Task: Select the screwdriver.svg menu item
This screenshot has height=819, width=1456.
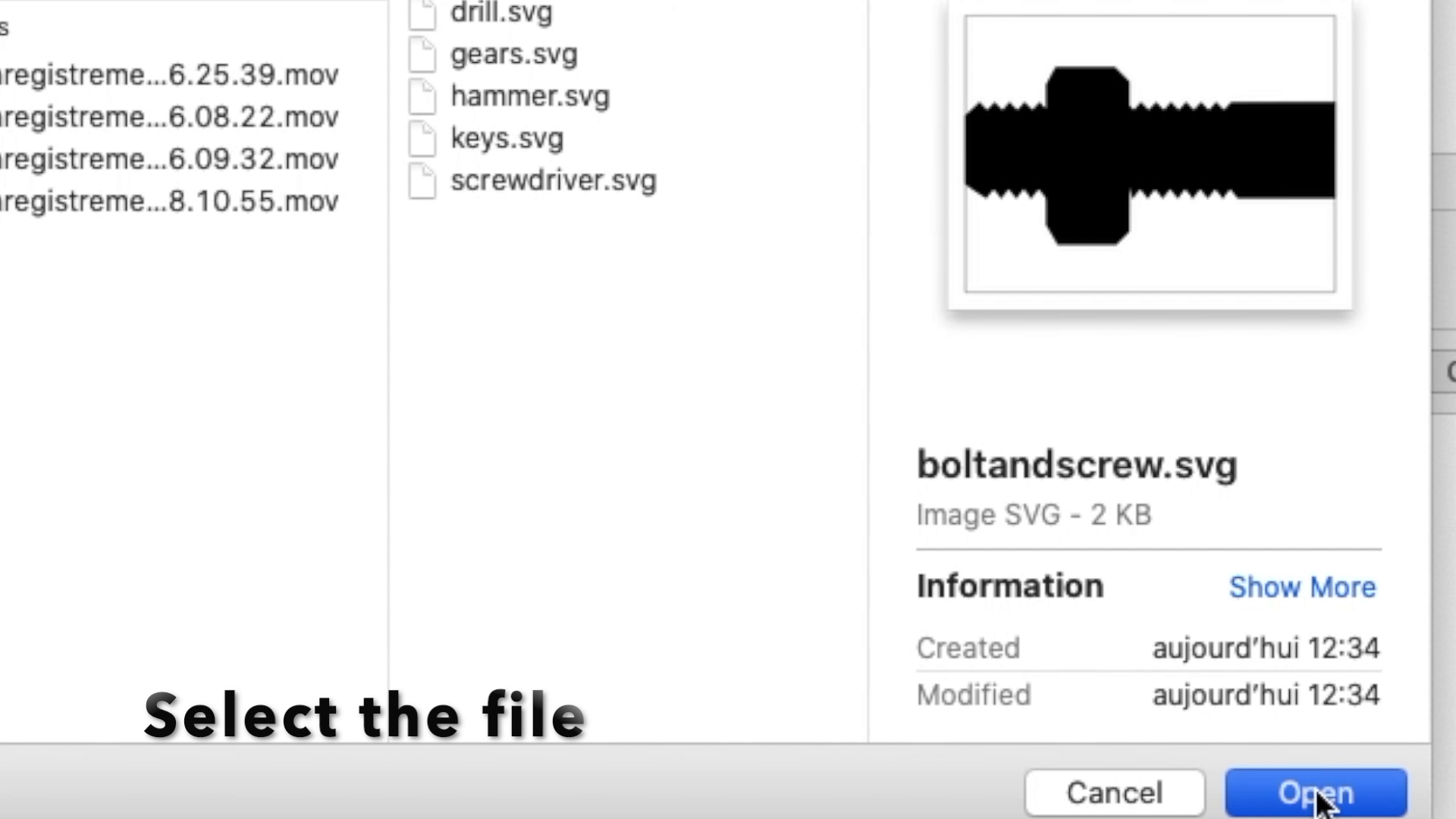Action: tap(553, 180)
